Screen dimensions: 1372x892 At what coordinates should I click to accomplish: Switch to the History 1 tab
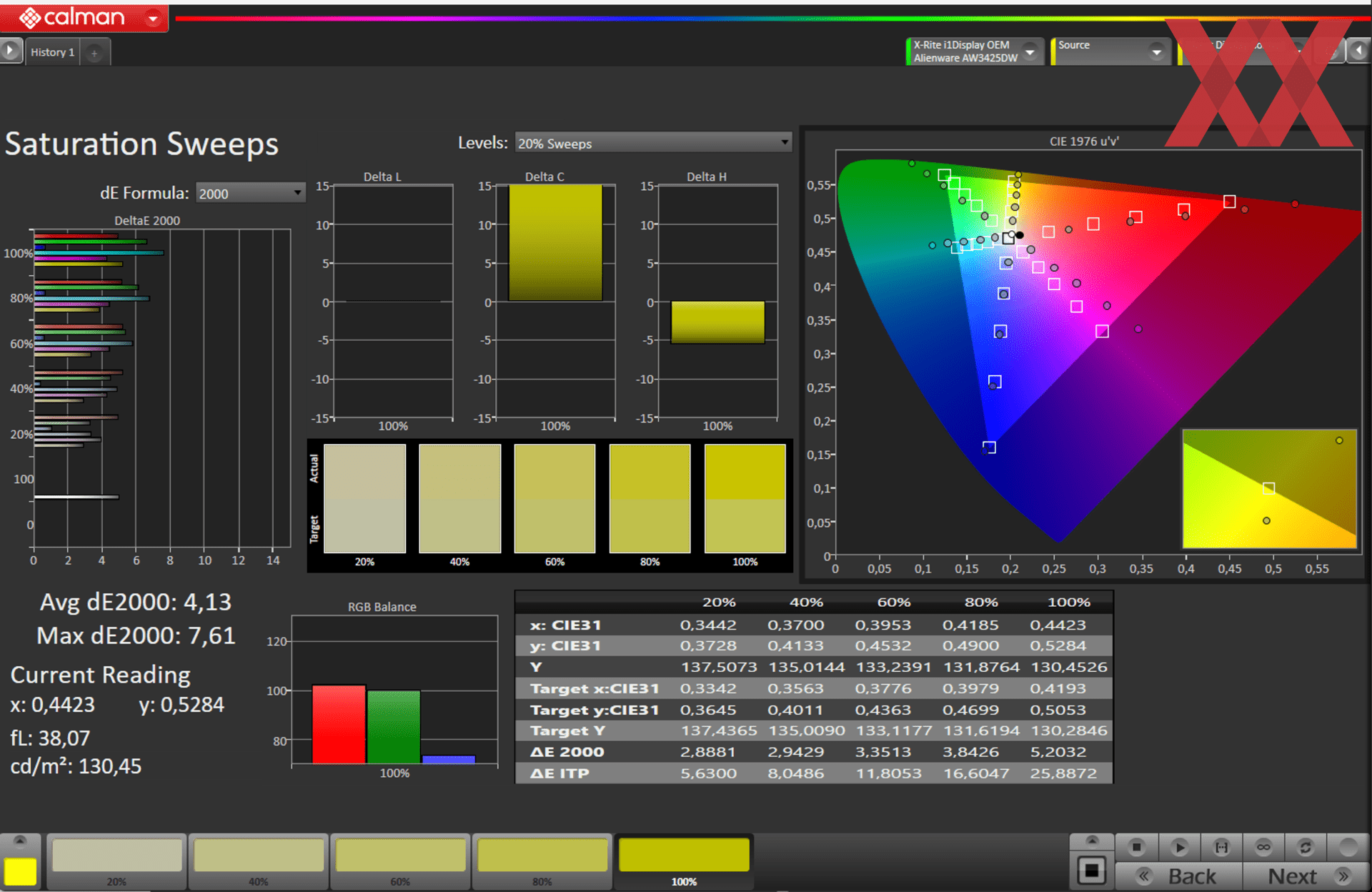click(x=52, y=52)
